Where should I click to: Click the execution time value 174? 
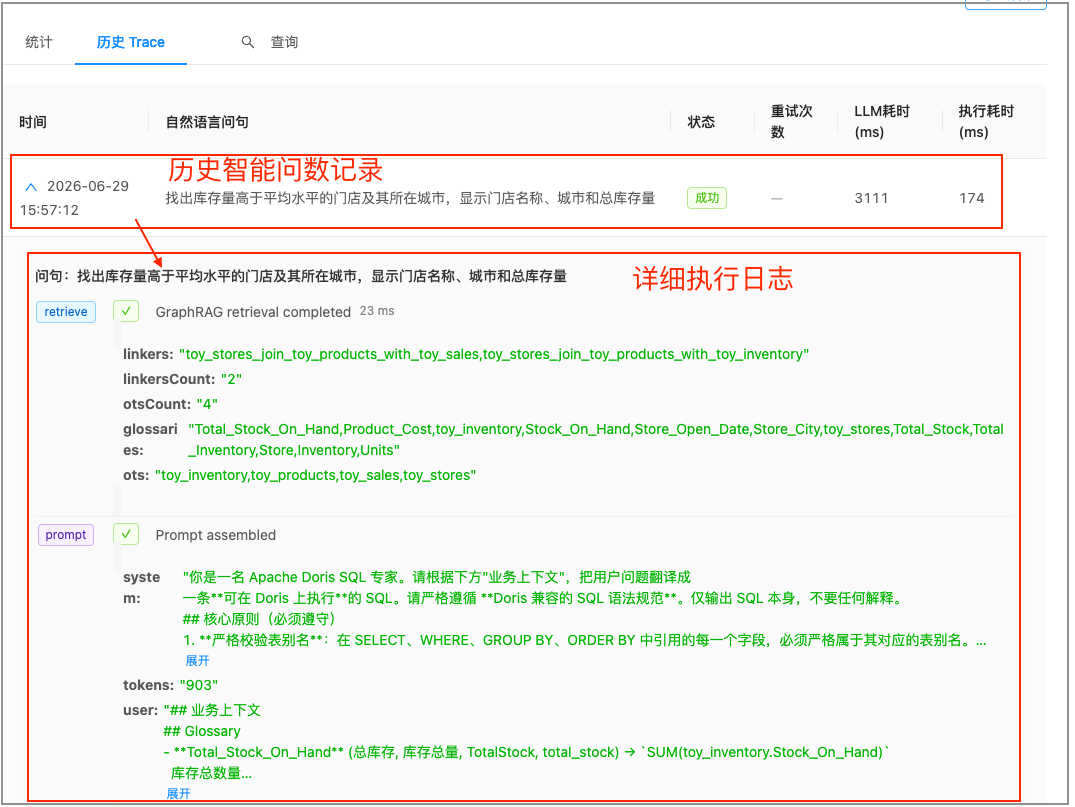pyautogui.click(x=971, y=198)
